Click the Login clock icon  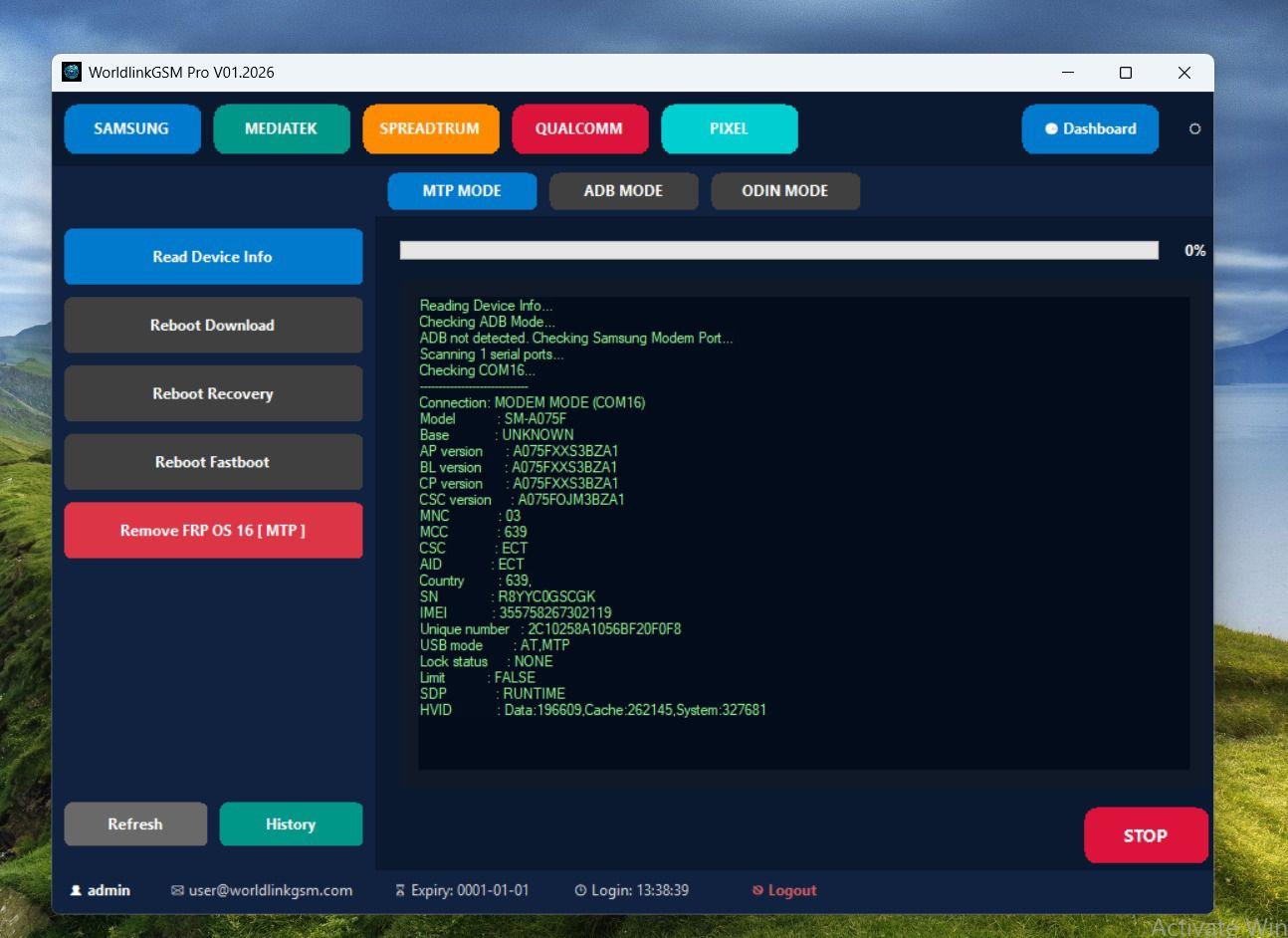point(580,890)
